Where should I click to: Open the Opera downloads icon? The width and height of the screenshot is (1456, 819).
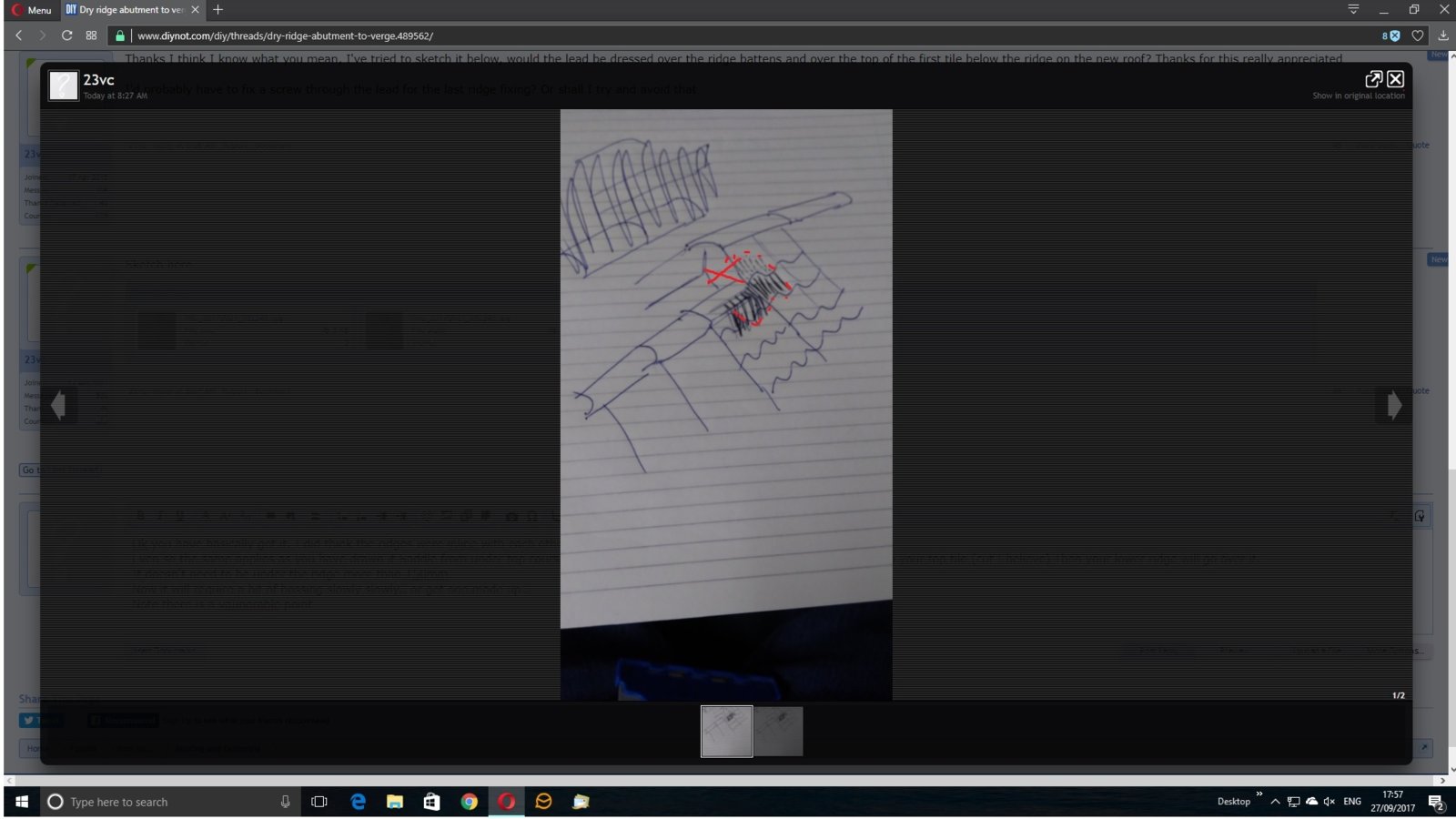(1443, 35)
